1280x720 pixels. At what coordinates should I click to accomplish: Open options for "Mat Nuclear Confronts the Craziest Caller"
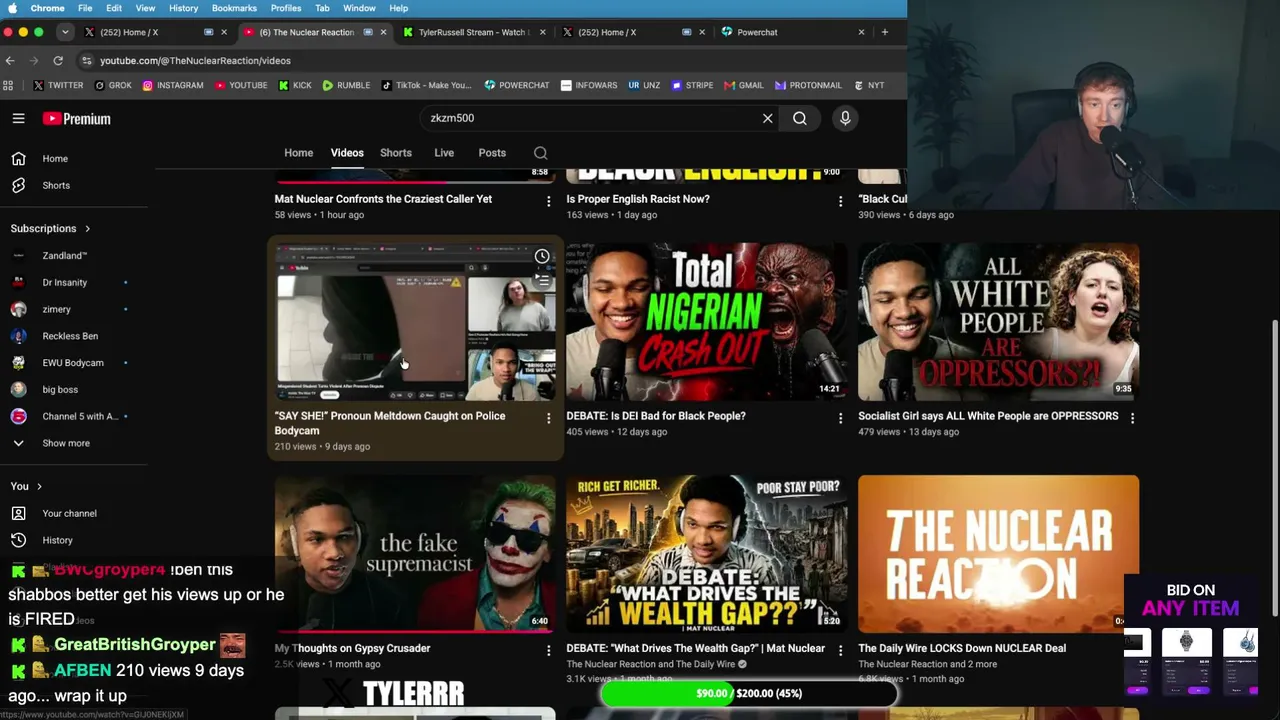coord(548,201)
